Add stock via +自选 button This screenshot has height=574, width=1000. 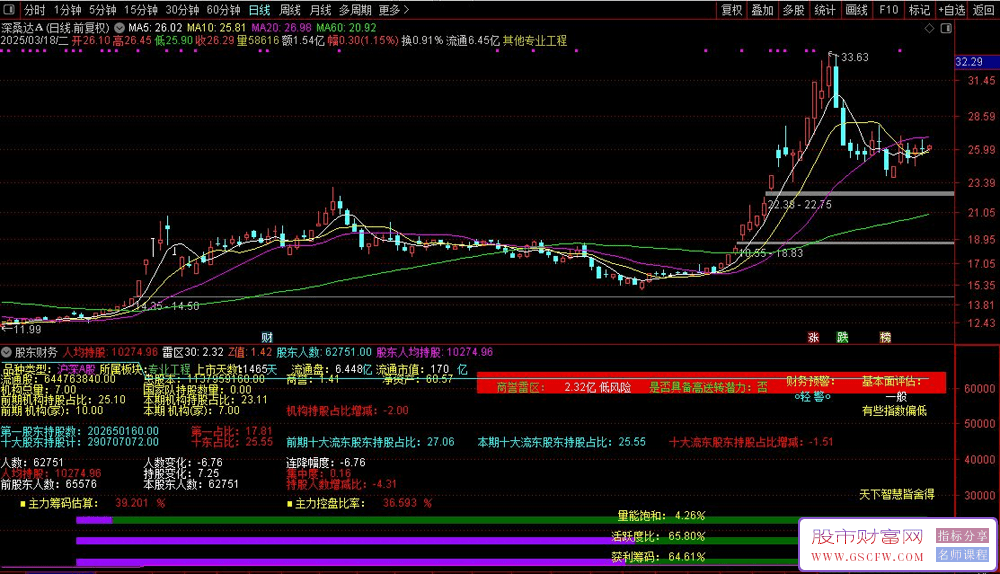952,10
